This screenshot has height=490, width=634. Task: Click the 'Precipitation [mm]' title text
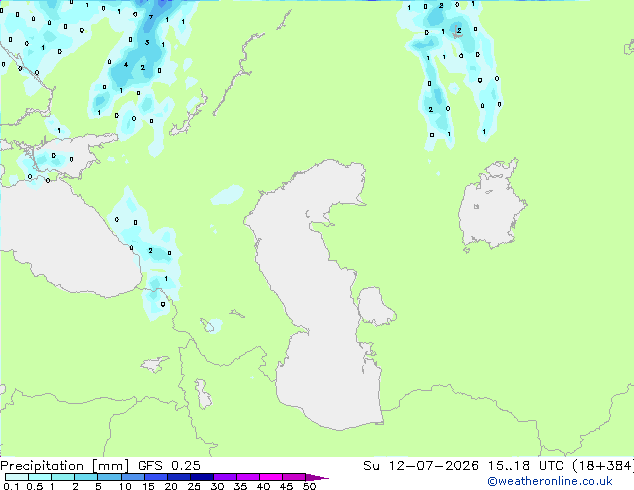coord(65,465)
